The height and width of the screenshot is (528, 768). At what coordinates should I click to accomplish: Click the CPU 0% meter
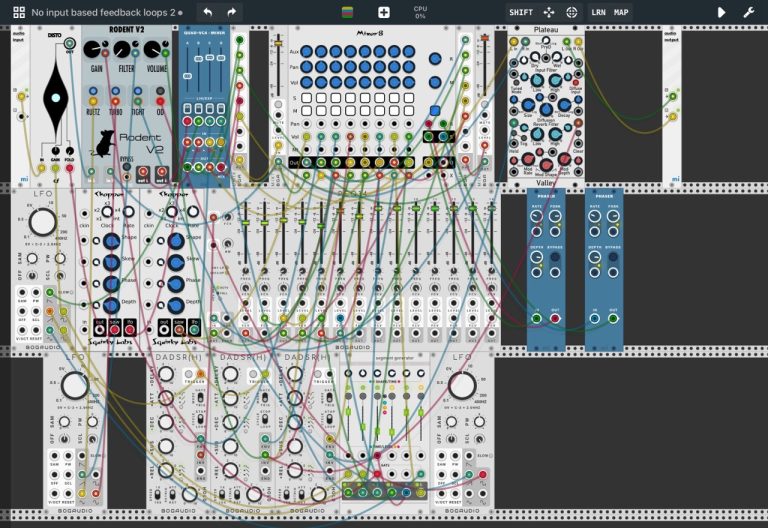pyautogui.click(x=420, y=12)
